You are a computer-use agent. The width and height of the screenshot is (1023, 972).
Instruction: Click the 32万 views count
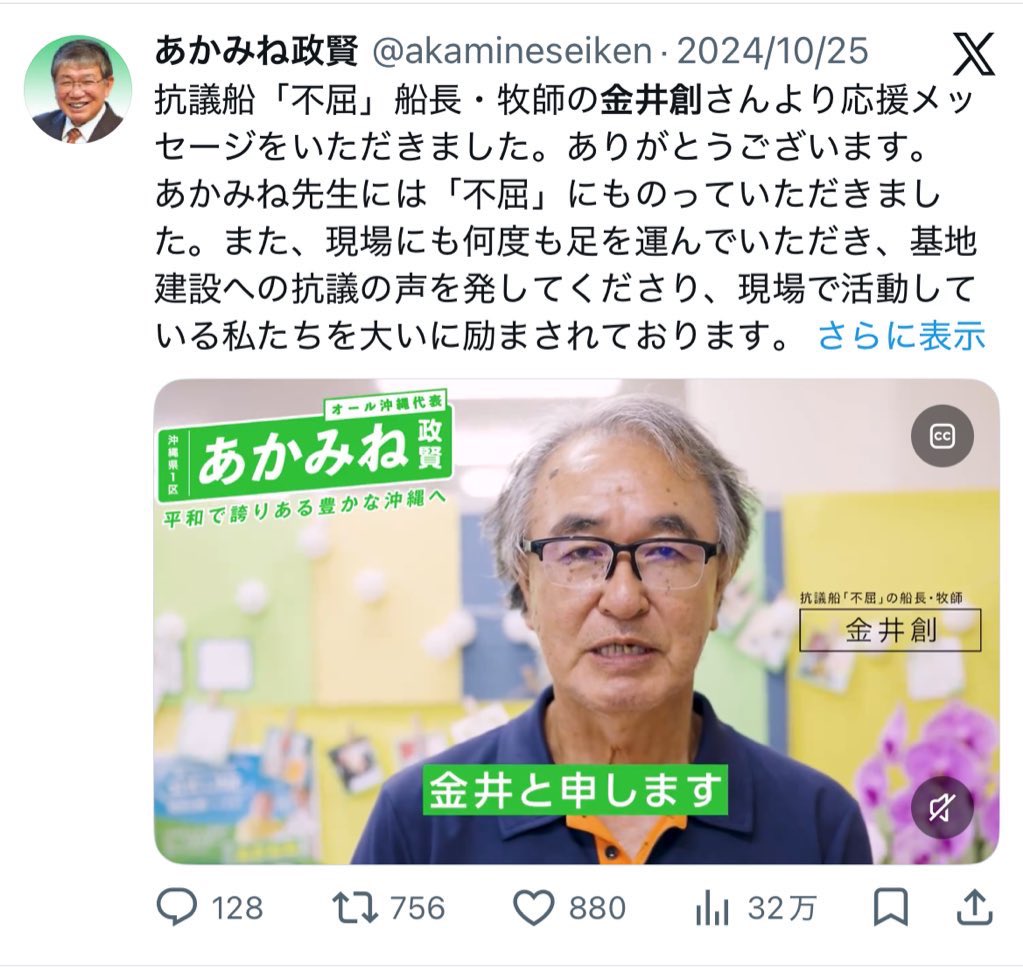point(782,908)
